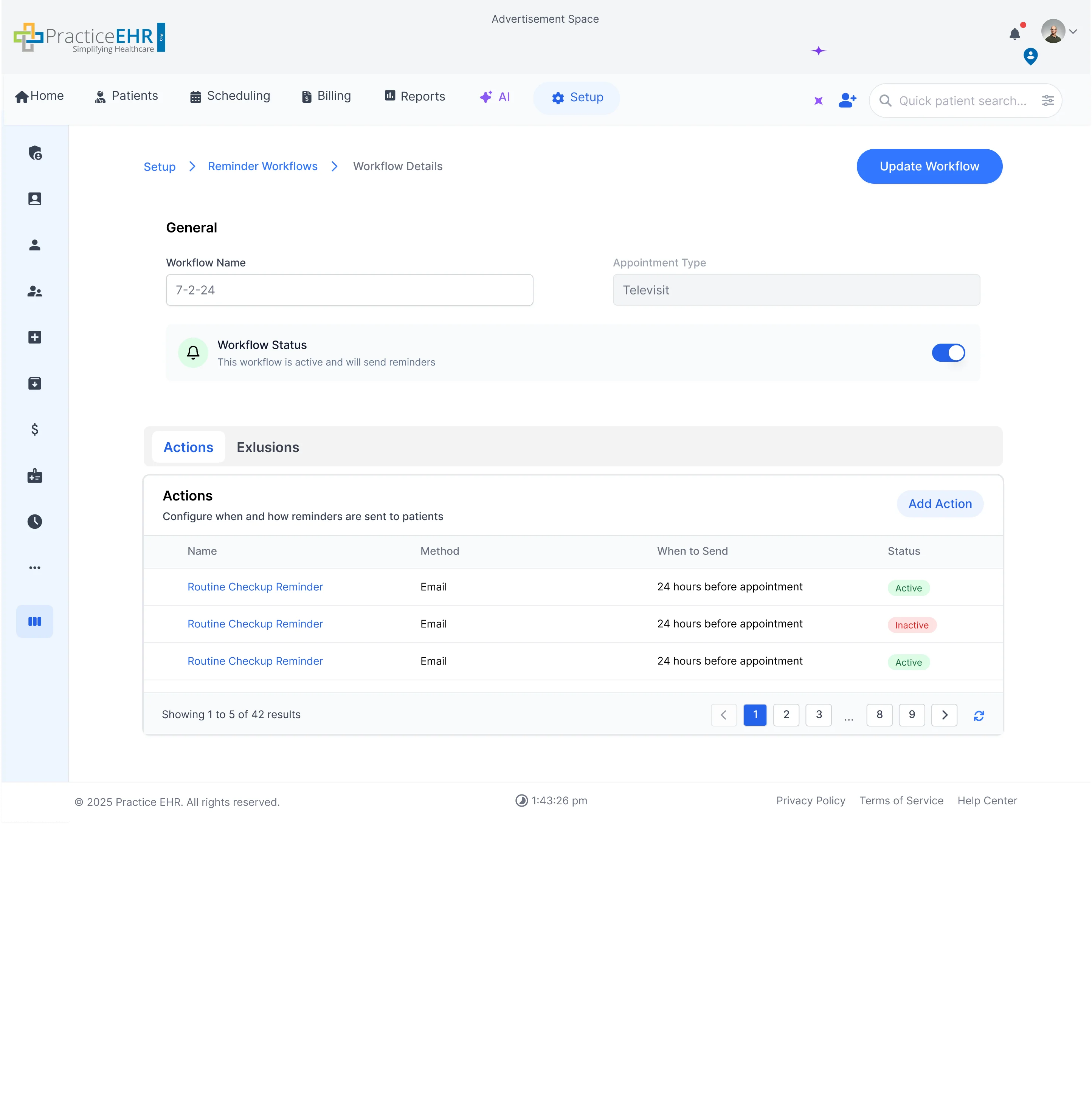Click the ID badge icon in the sidebar
The width and height of the screenshot is (1092, 1112).
35,199
